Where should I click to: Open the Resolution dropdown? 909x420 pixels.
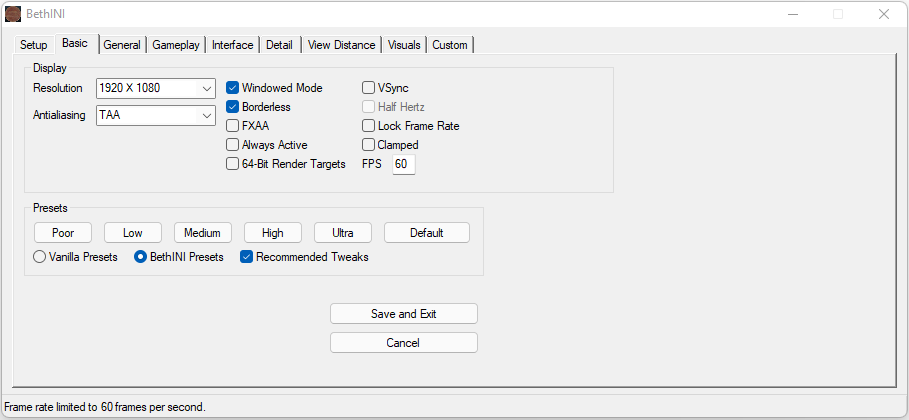[156, 88]
